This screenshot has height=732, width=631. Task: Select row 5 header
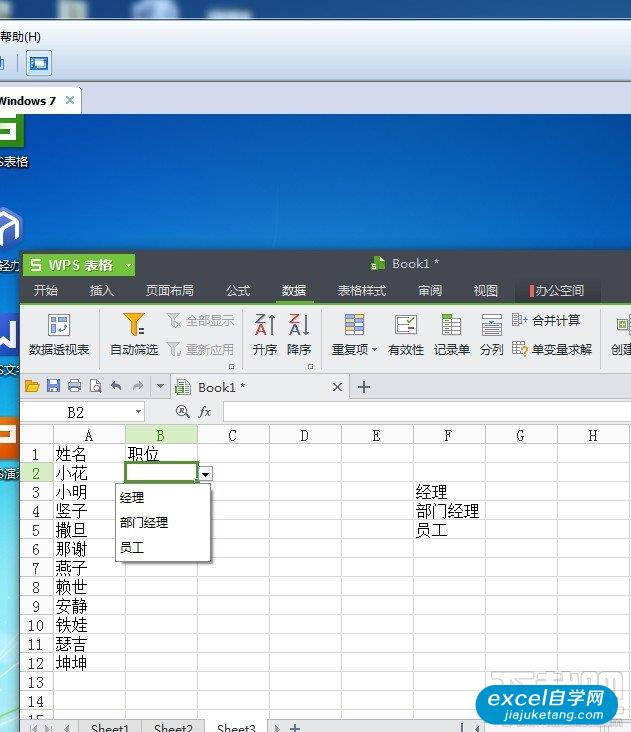36,530
